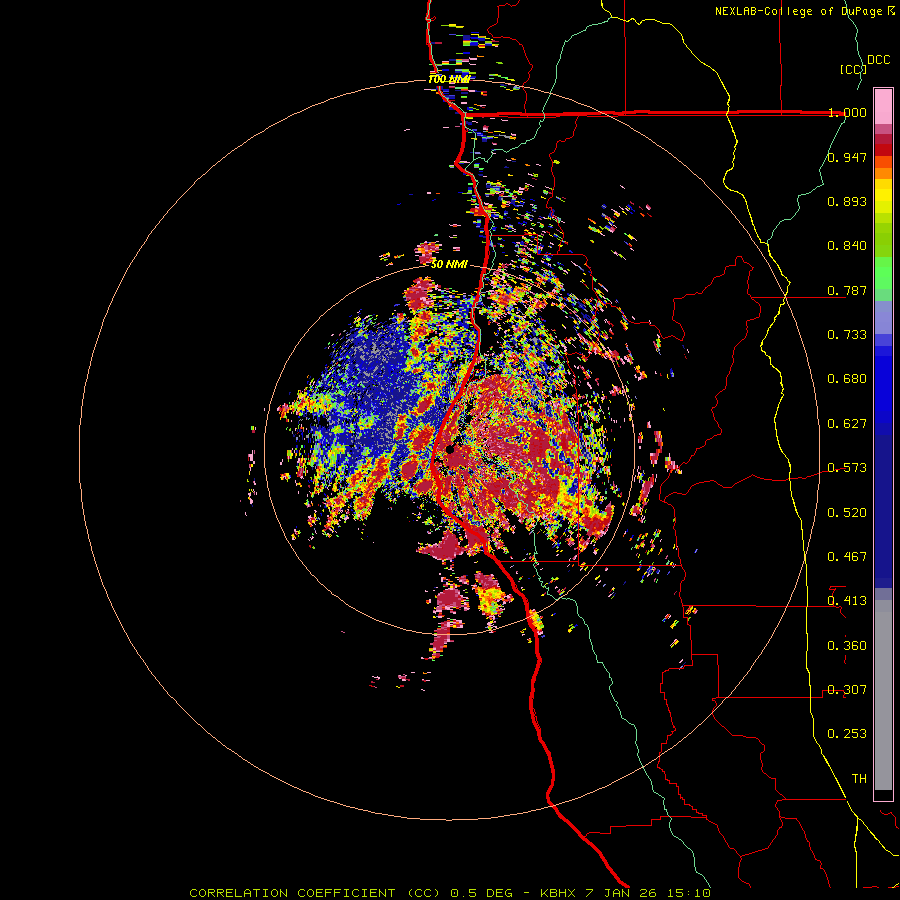Select the 0.893 scale value
Screen dimensions: 900x900
[847, 201]
